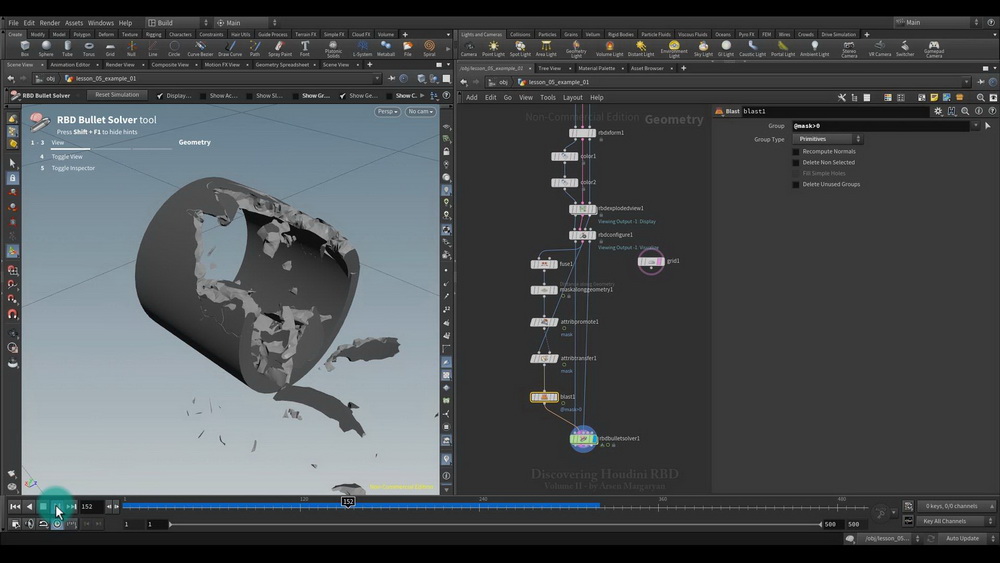Select the Spray Paint tool

pos(279,48)
